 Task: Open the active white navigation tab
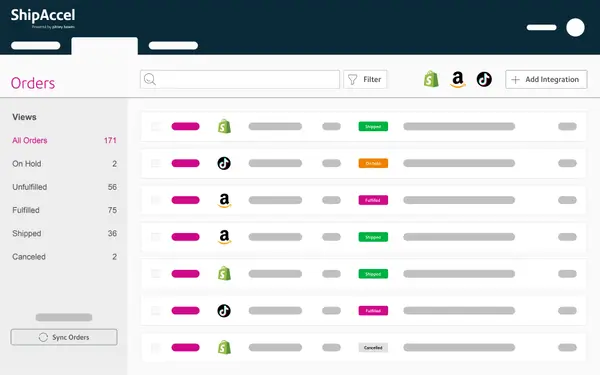click(x=104, y=46)
